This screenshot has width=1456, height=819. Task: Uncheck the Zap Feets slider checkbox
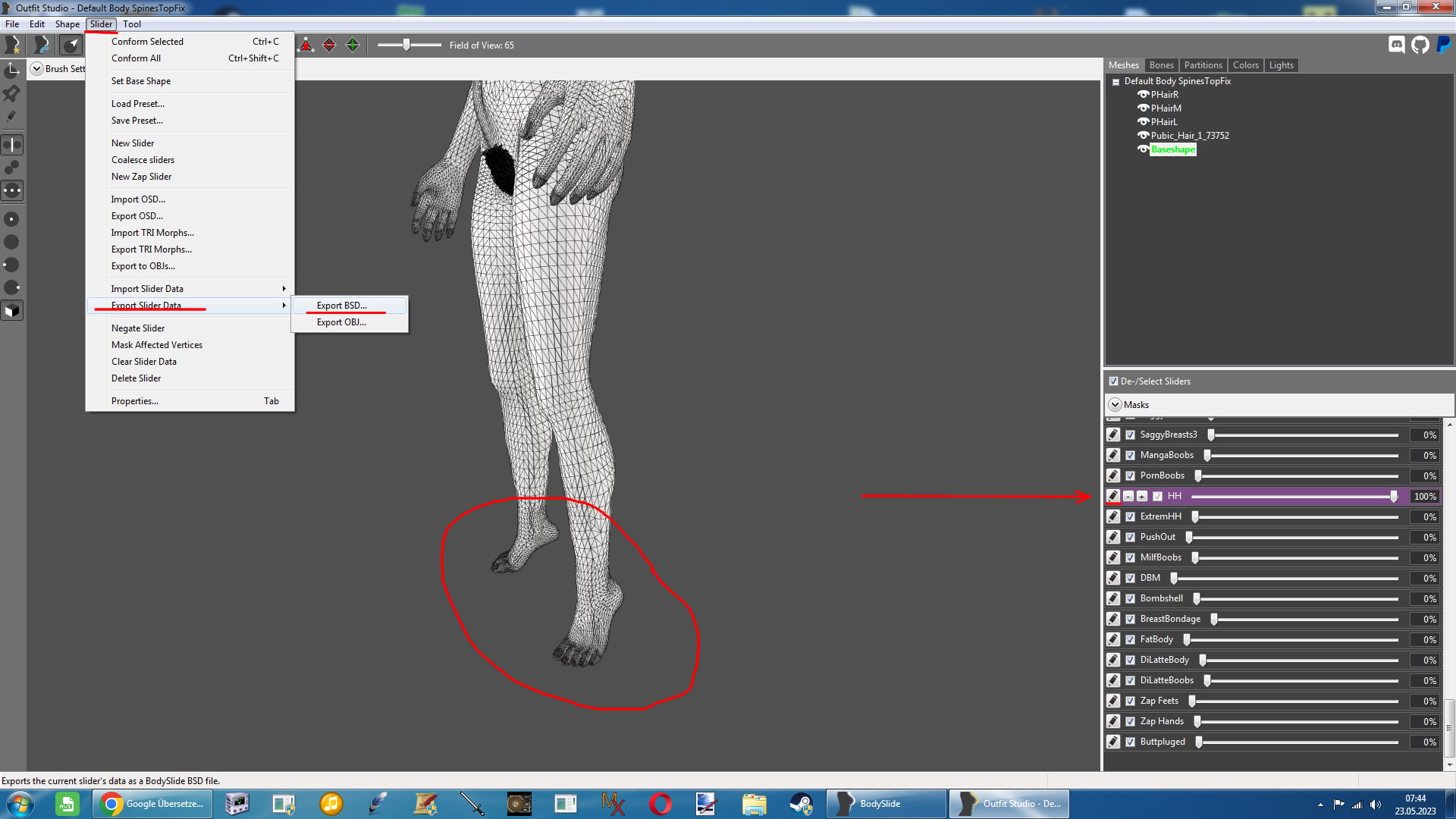tap(1131, 701)
